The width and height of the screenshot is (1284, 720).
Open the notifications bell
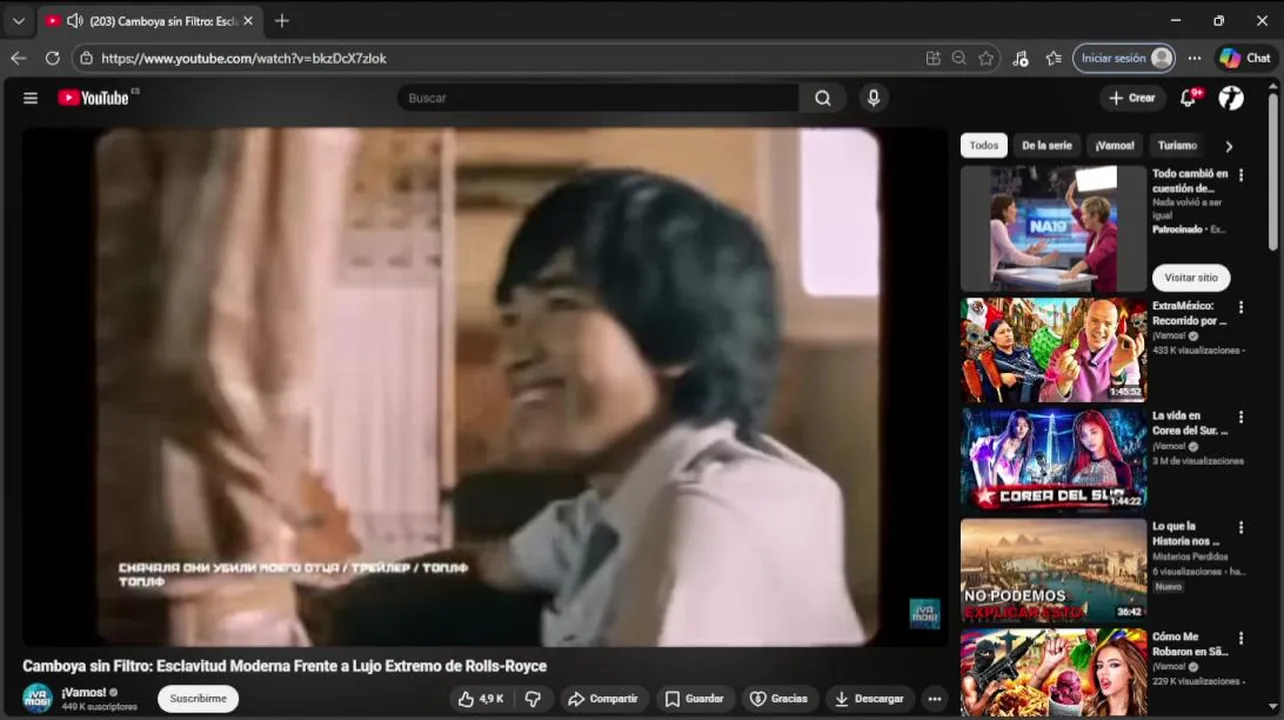[1188, 98]
